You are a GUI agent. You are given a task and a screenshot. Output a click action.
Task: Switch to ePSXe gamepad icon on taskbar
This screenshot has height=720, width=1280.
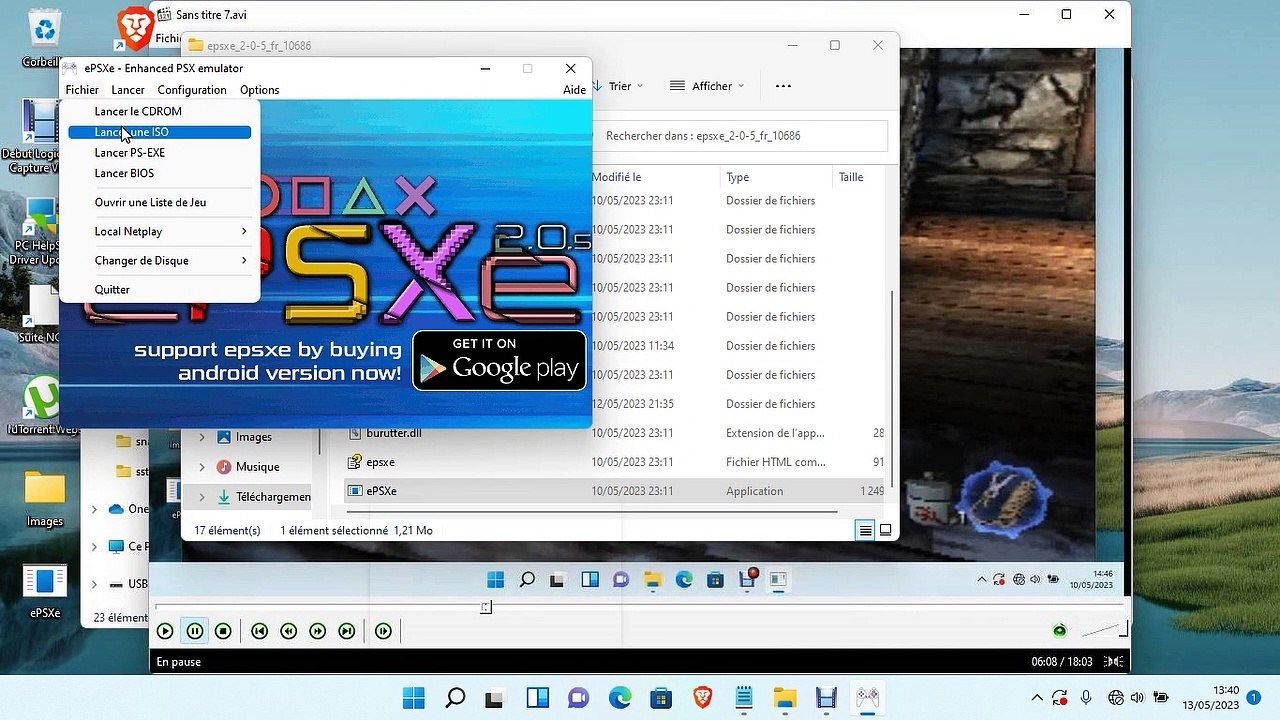(x=867, y=697)
